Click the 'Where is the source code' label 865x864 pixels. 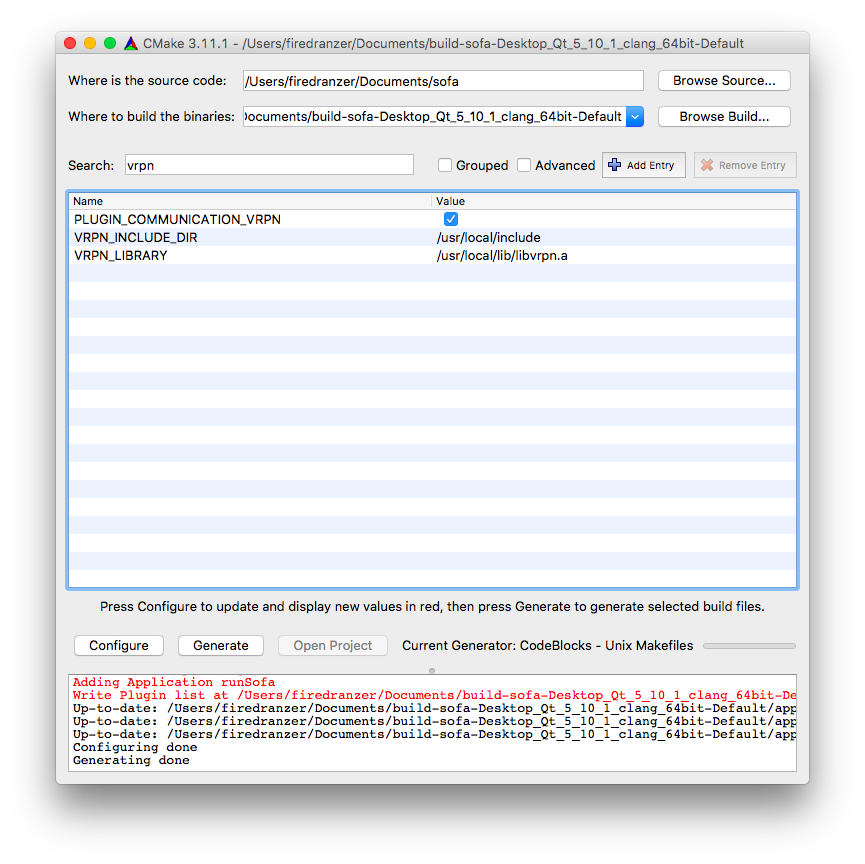click(147, 81)
